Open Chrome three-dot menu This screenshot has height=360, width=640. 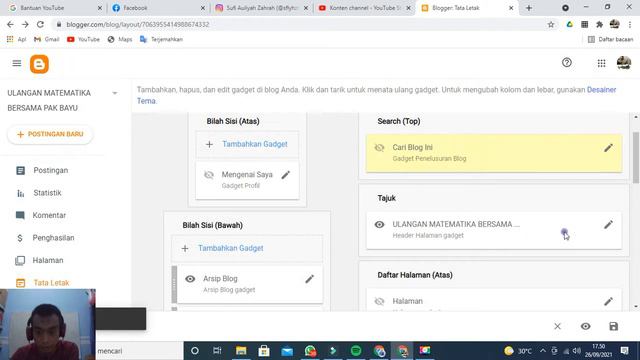tap(630, 24)
